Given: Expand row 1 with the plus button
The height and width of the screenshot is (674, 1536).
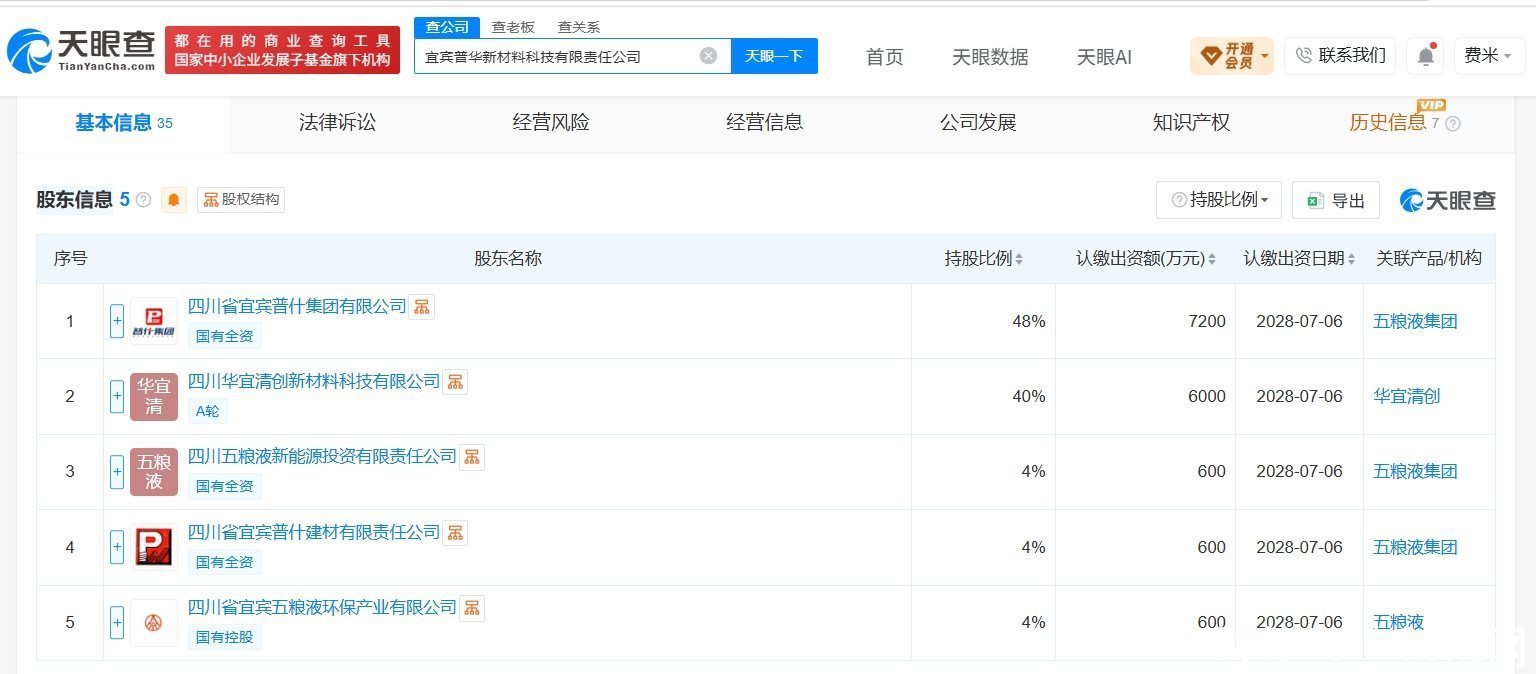Looking at the screenshot, I should (117, 321).
